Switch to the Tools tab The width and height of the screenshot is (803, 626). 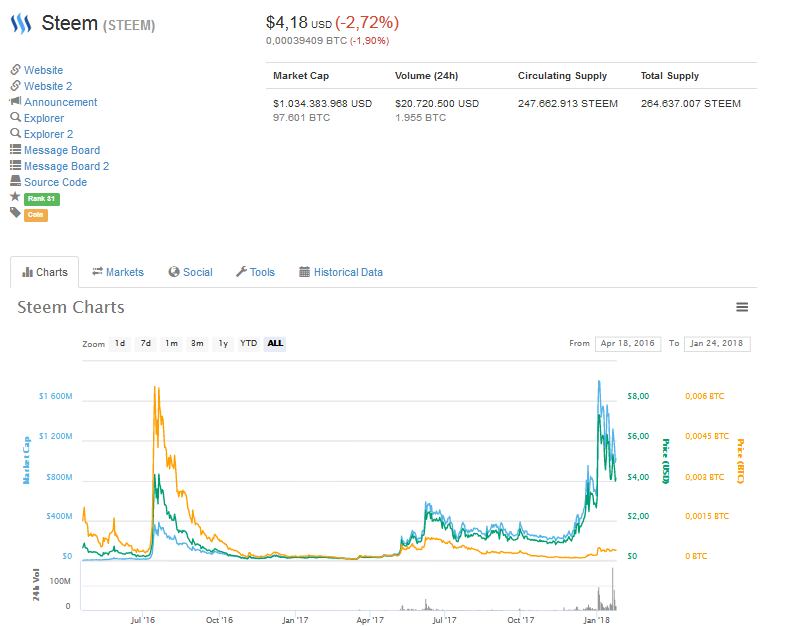pyautogui.click(x=256, y=272)
